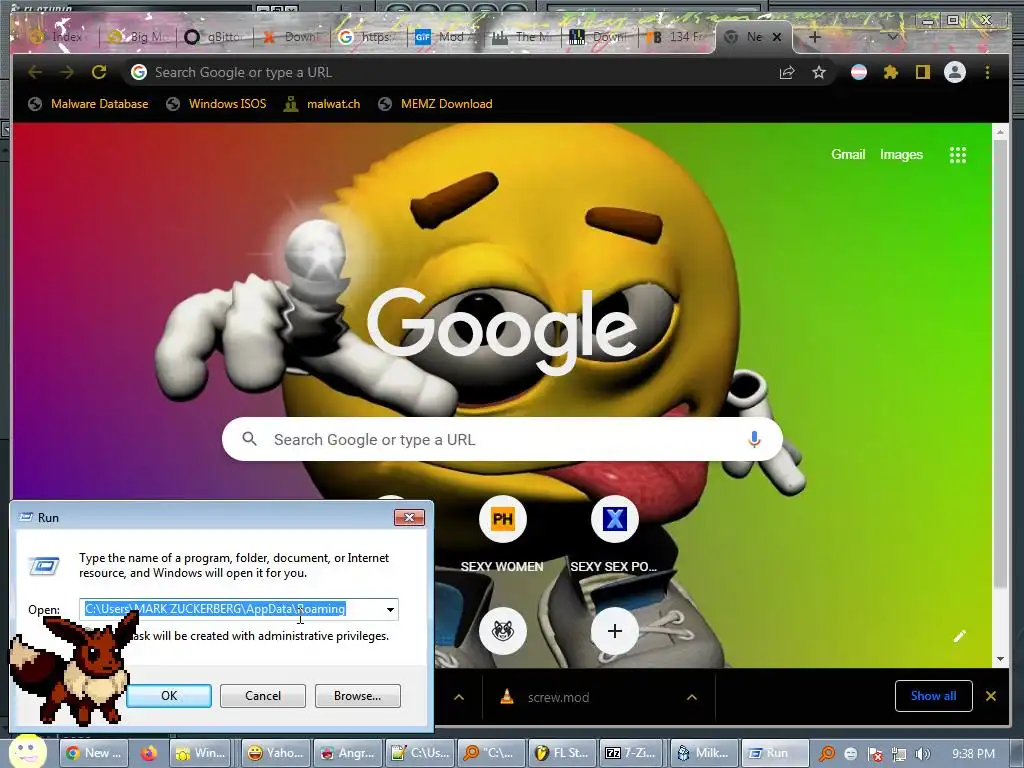Switch to the Milk... taskbar window
This screenshot has width=1024, height=768.
pyautogui.click(x=706, y=753)
